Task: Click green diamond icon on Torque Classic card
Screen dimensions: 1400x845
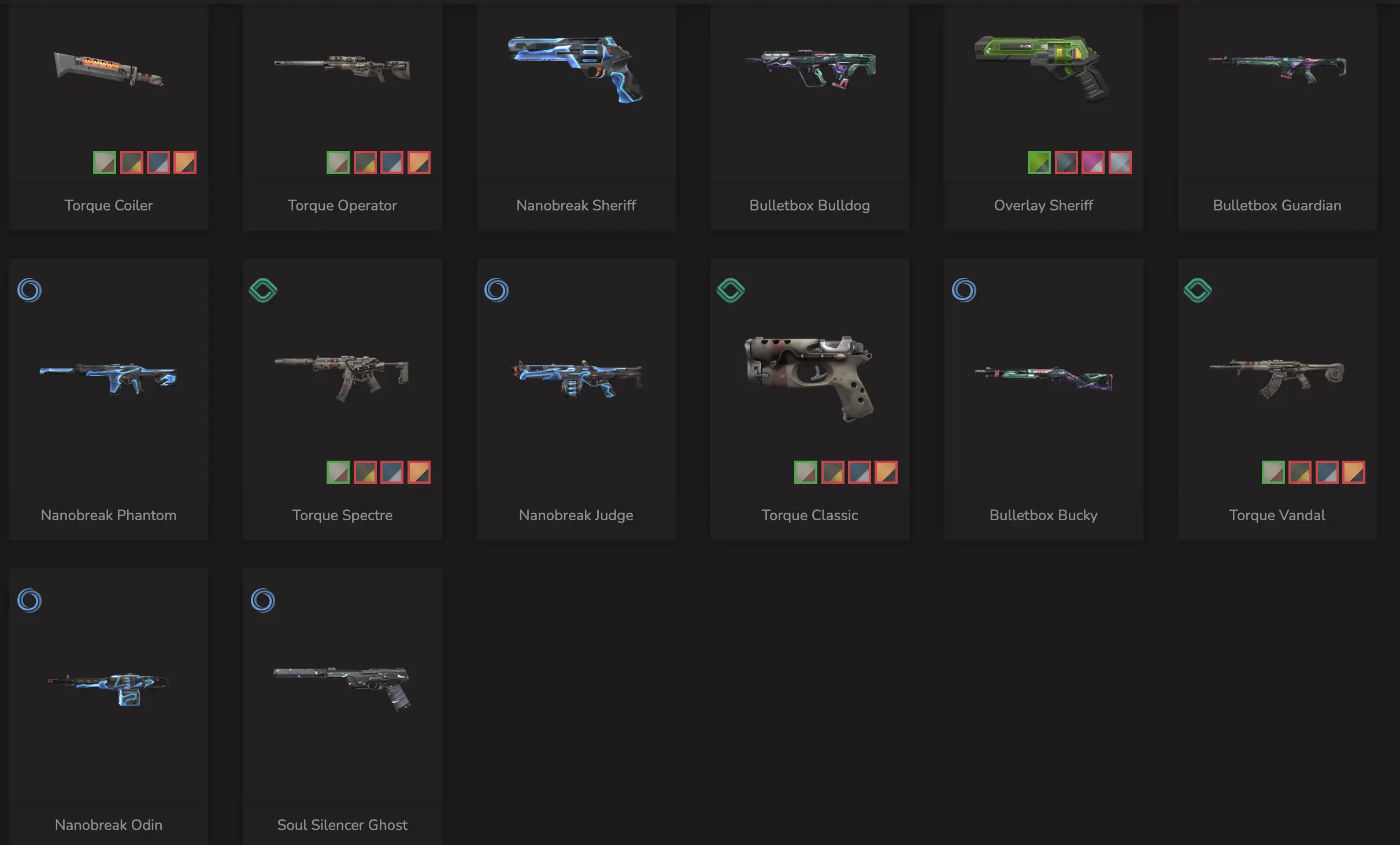Action: click(x=731, y=290)
